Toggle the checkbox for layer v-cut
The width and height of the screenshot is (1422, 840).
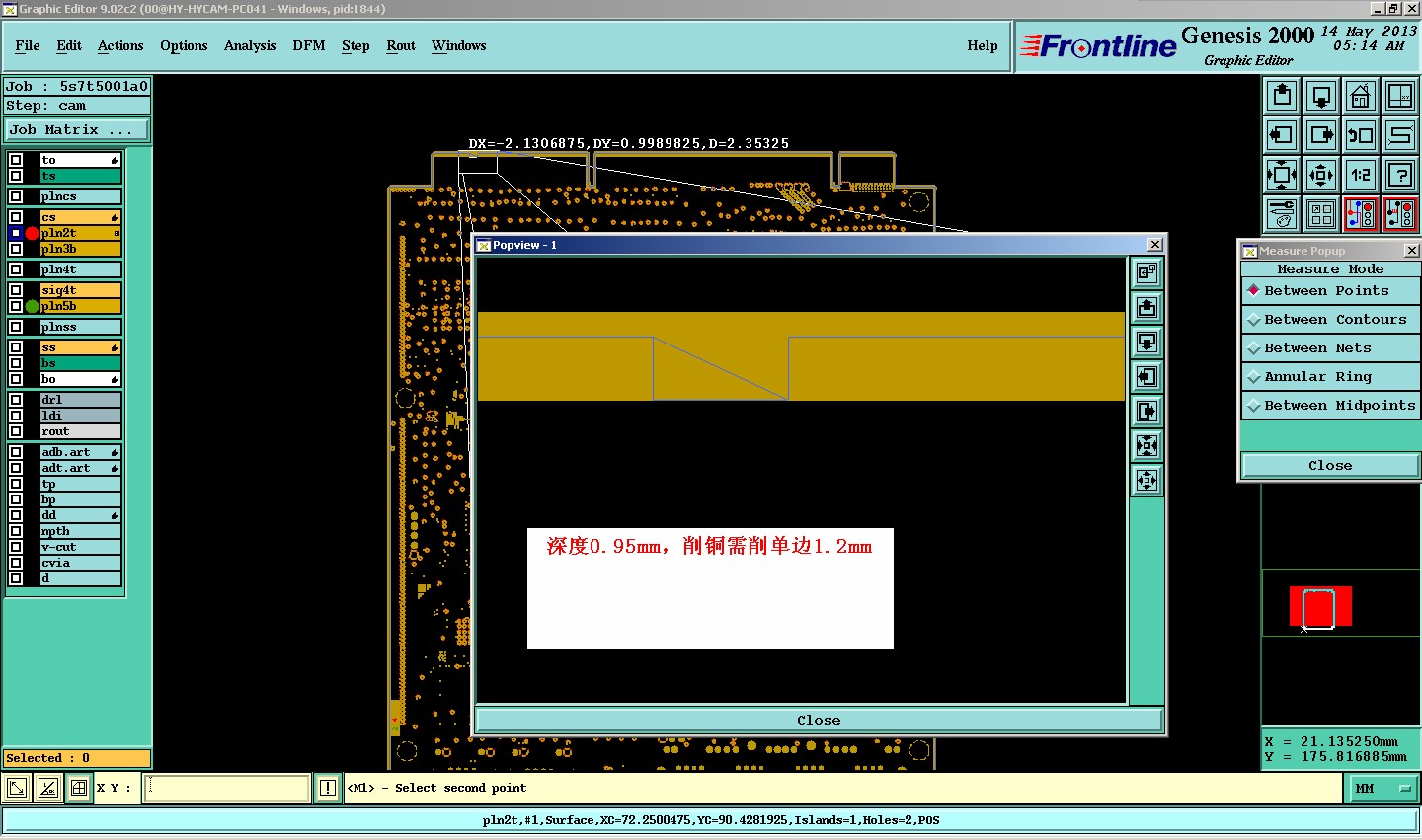(16, 547)
